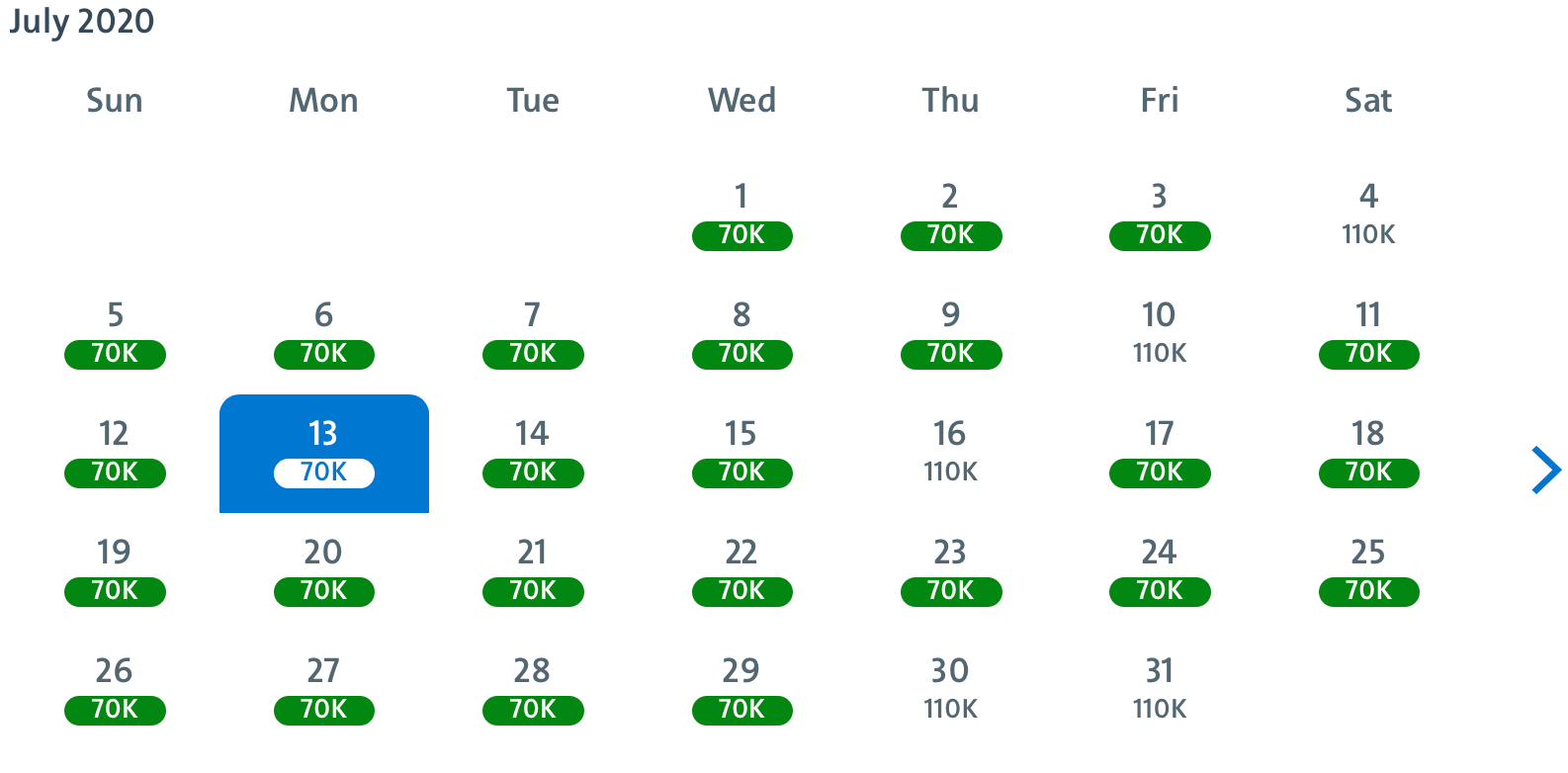Choose July 25 with 70K badge
The height and width of the screenshot is (773, 1568).
[1368, 572]
